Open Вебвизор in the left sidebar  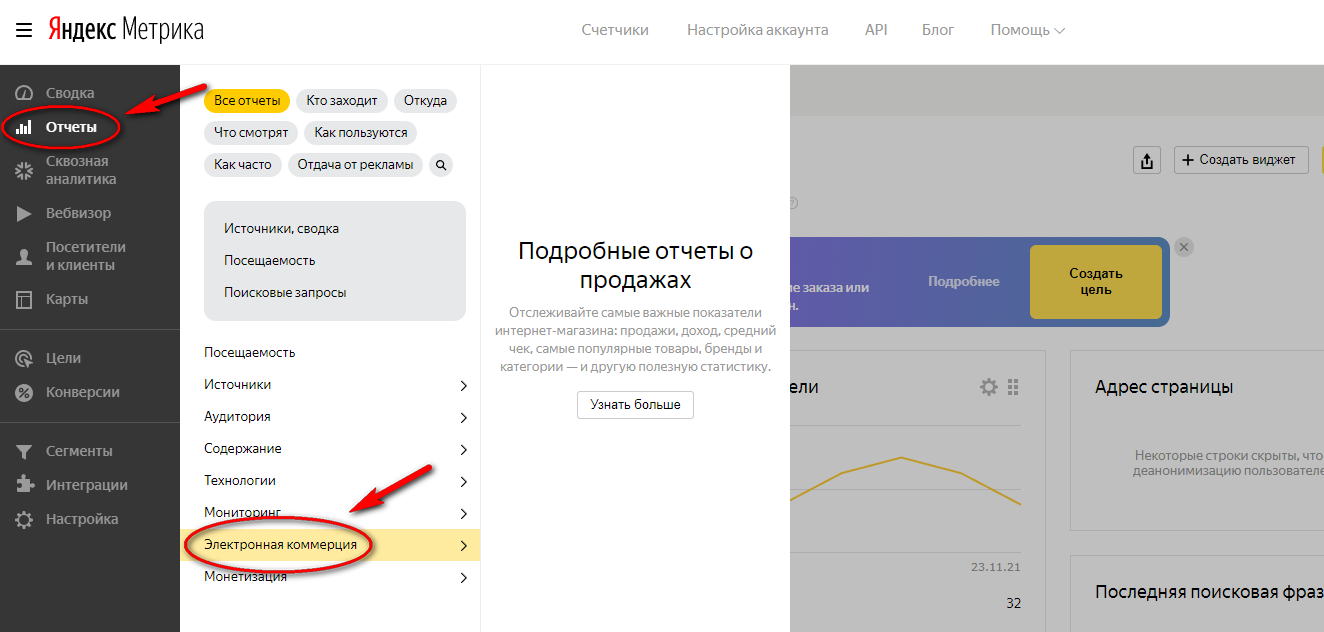pyautogui.click(x=79, y=213)
